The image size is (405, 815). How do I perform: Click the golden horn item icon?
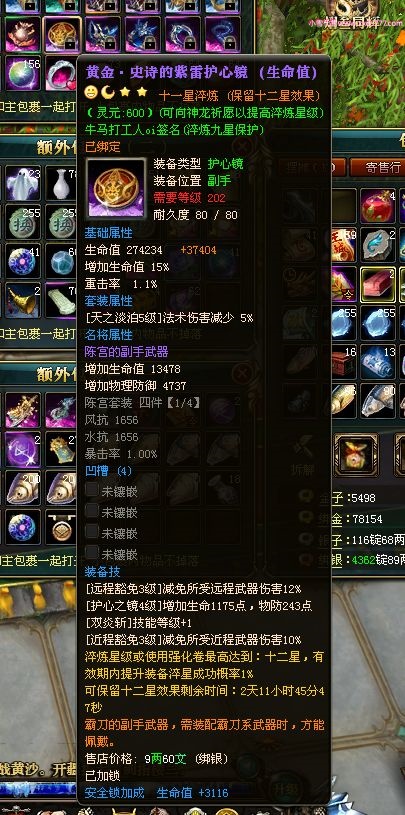pyautogui.click(x=23, y=300)
